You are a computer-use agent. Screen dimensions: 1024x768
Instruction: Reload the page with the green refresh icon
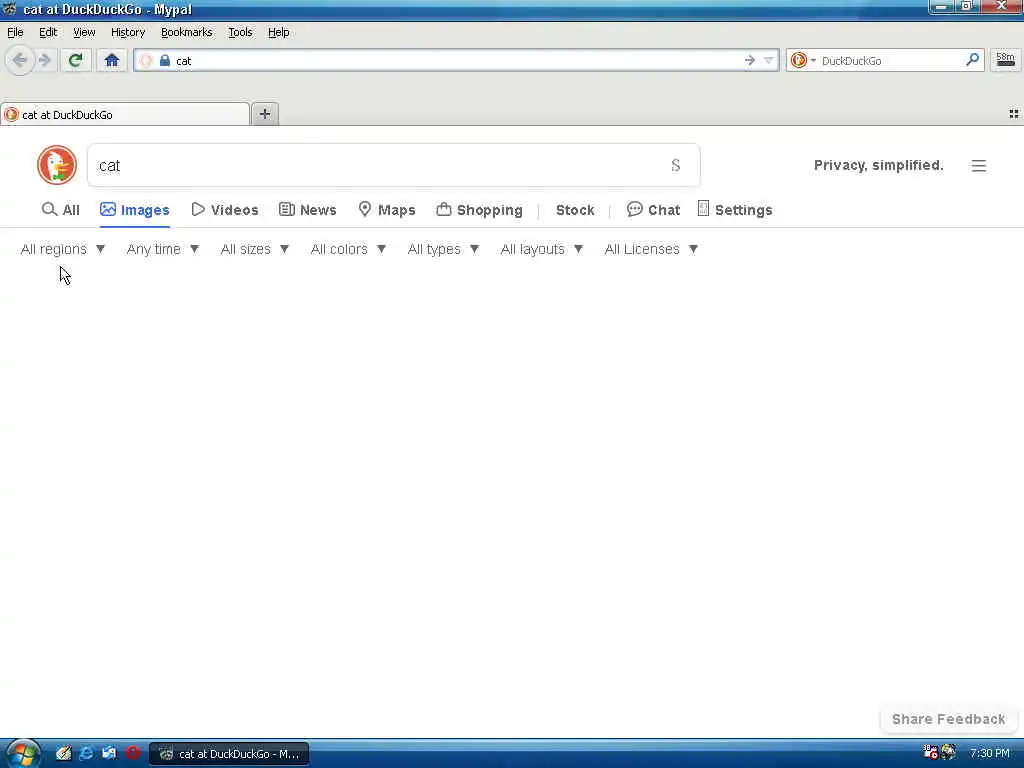[x=76, y=61]
